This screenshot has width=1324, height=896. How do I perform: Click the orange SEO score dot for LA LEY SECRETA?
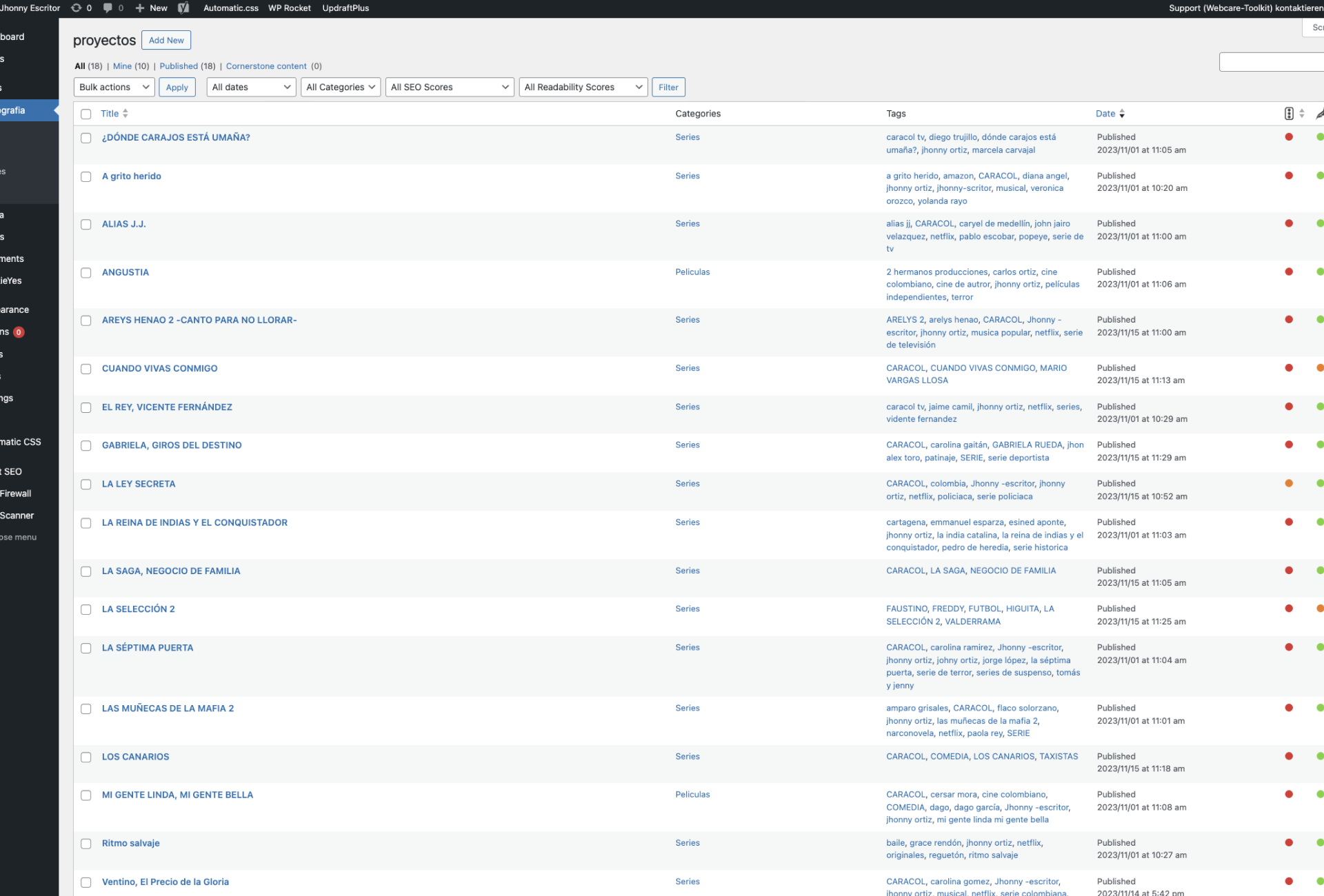click(1289, 483)
